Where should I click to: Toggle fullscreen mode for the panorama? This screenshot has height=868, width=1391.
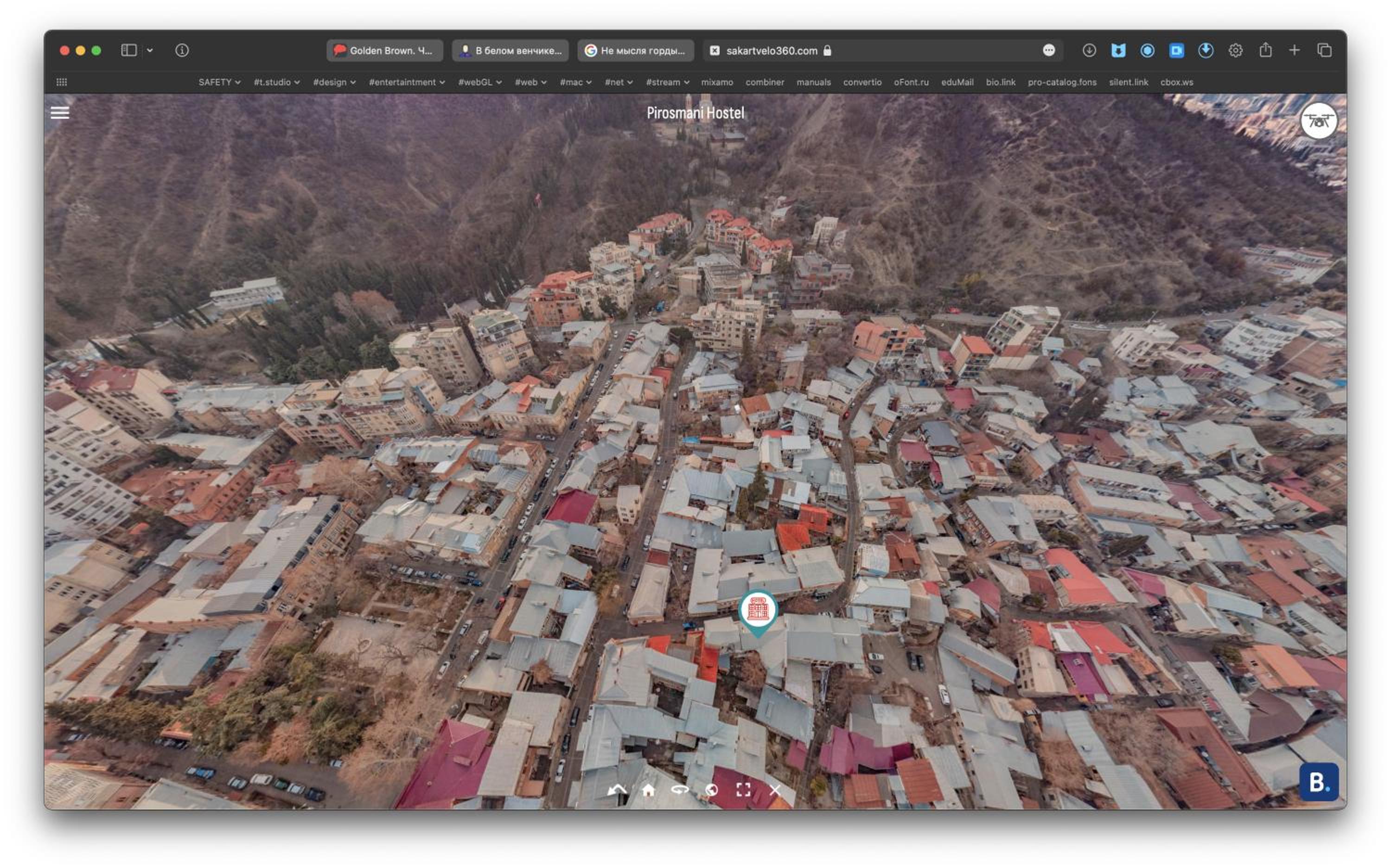click(743, 790)
